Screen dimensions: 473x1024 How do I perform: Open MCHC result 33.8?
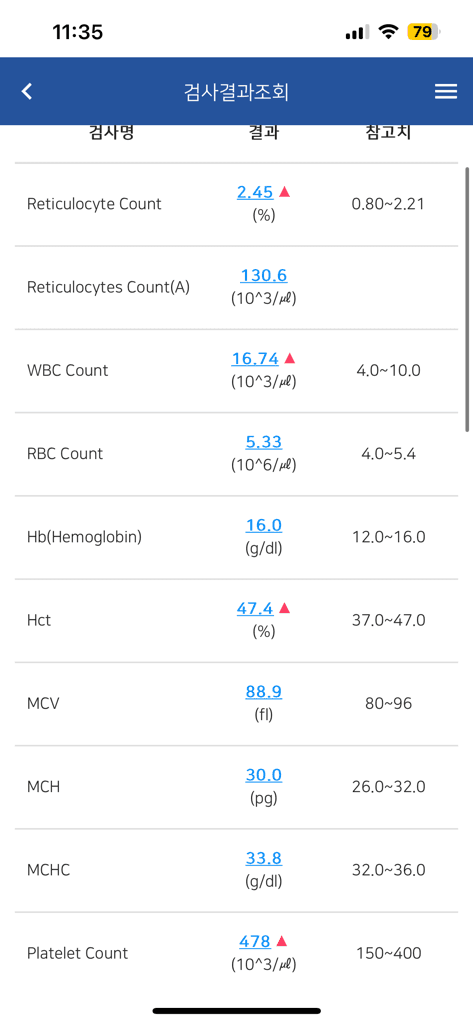click(x=263, y=858)
